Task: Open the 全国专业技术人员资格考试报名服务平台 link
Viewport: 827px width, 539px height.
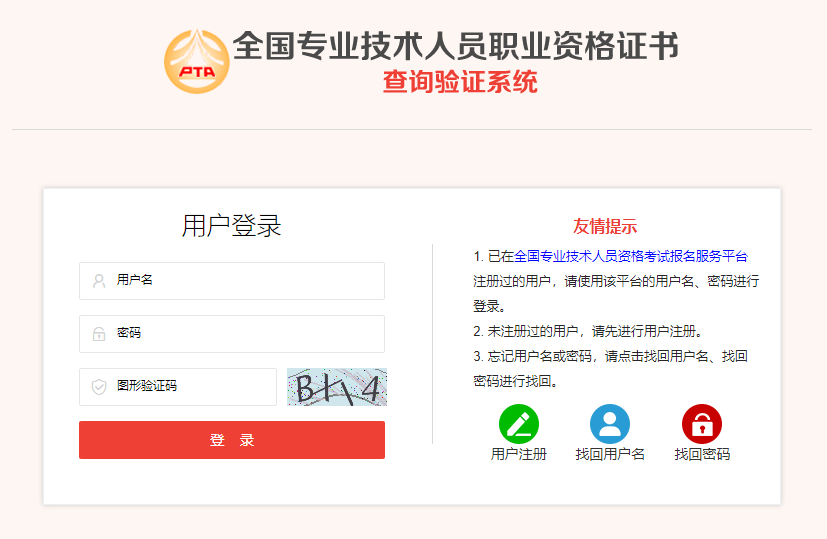Action: click(630, 257)
